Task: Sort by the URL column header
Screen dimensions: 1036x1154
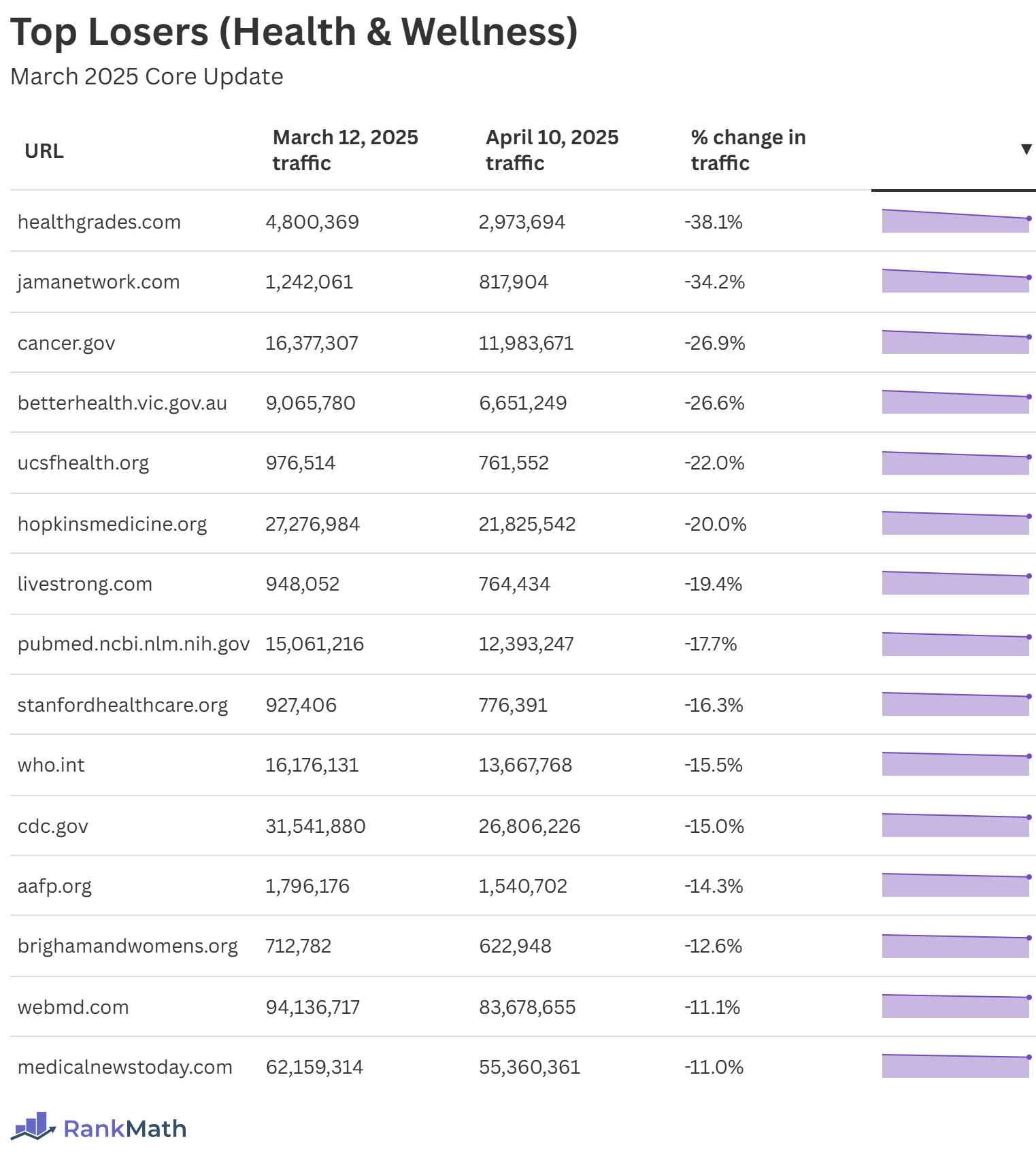Action: 44,150
